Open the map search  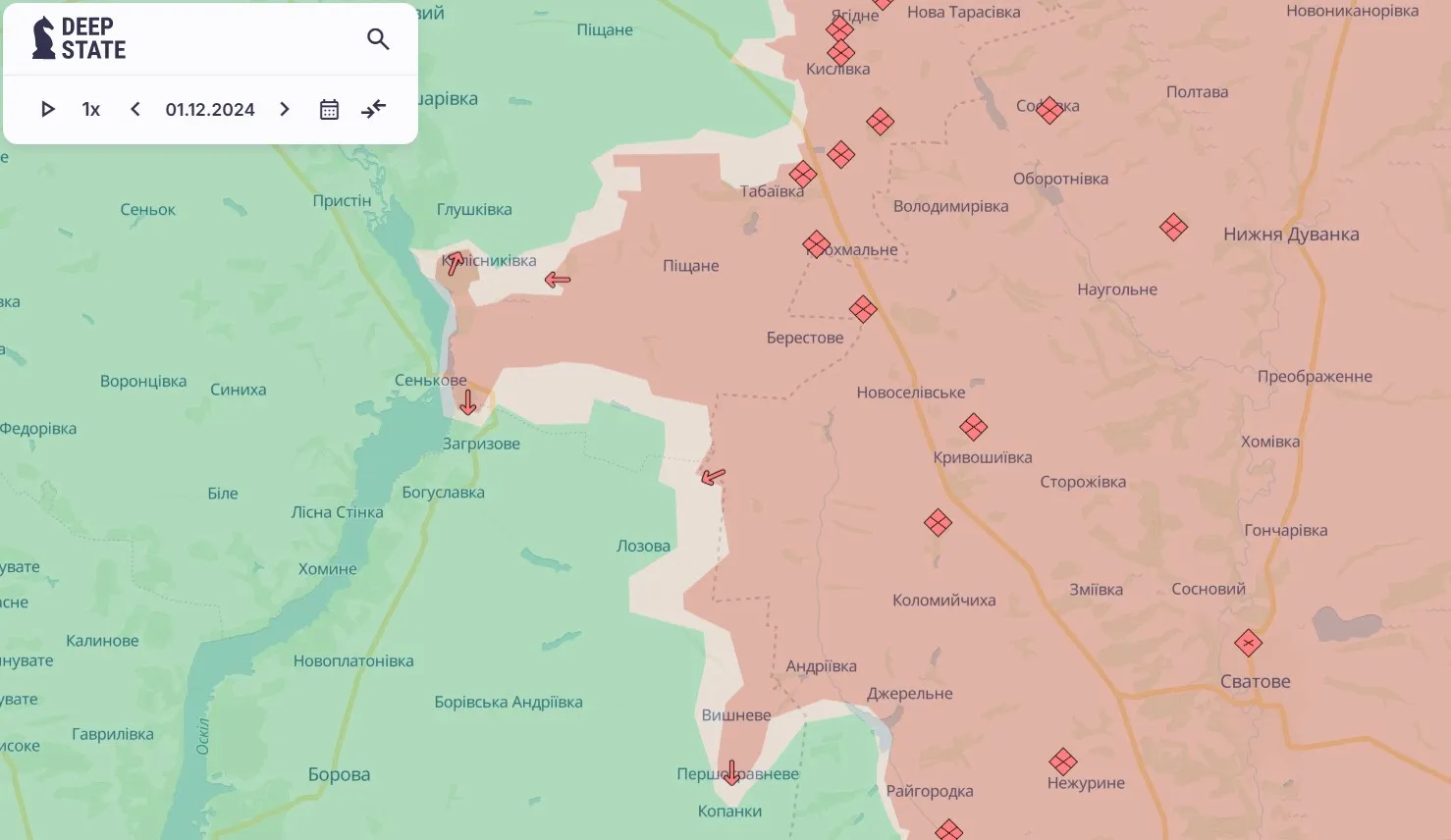378,39
